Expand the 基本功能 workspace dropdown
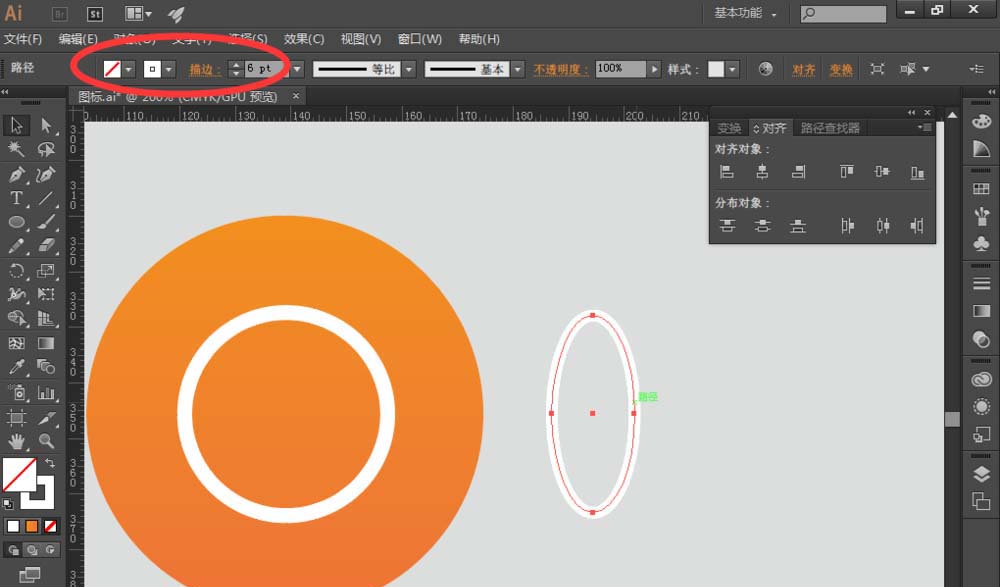 (746, 14)
